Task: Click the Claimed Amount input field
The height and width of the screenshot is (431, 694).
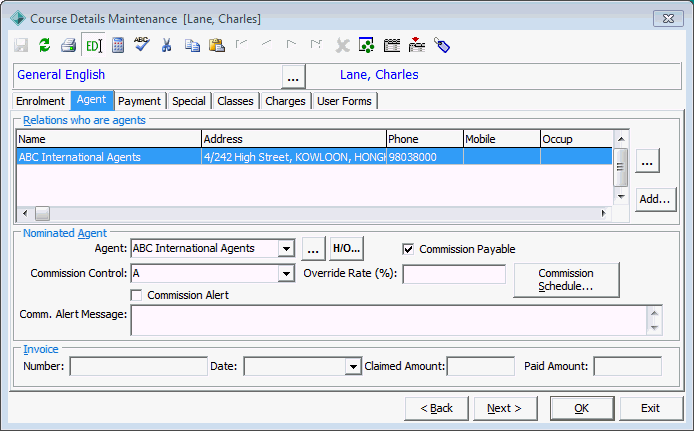Action: pos(481,366)
